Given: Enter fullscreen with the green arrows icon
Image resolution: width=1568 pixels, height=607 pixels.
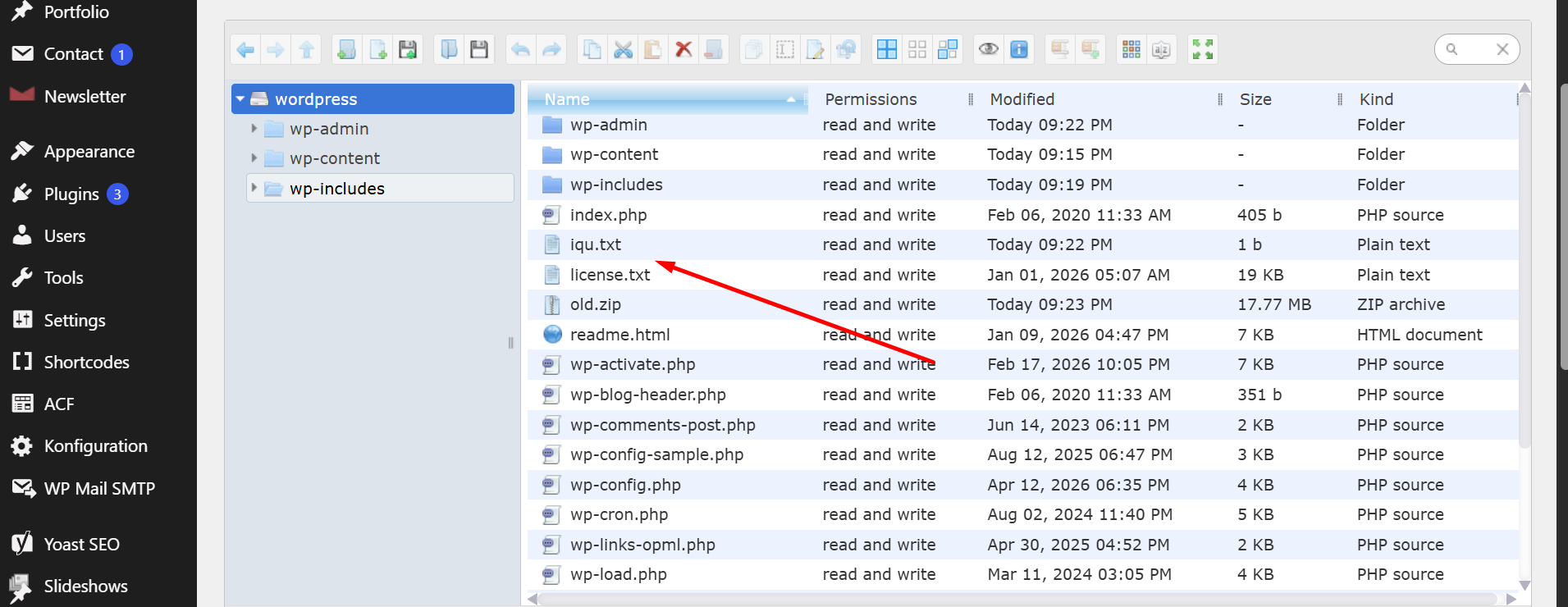Looking at the screenshot, I should coord(1203,50).
